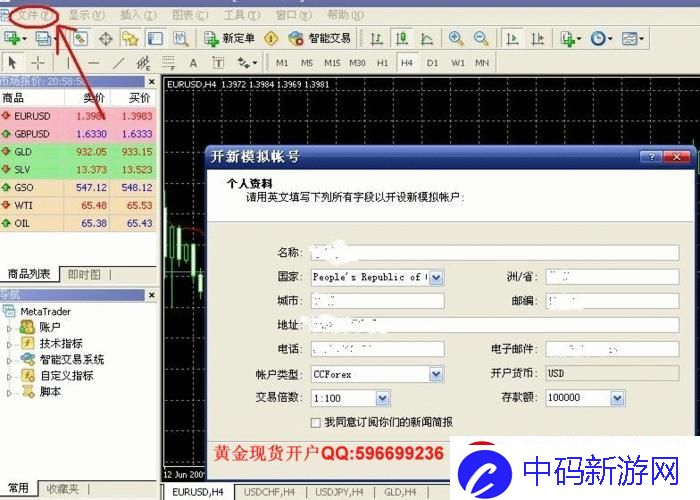Expand the 自定义指标 tree node
Viewport: 700px width, 500px height.
pos(9,376)
